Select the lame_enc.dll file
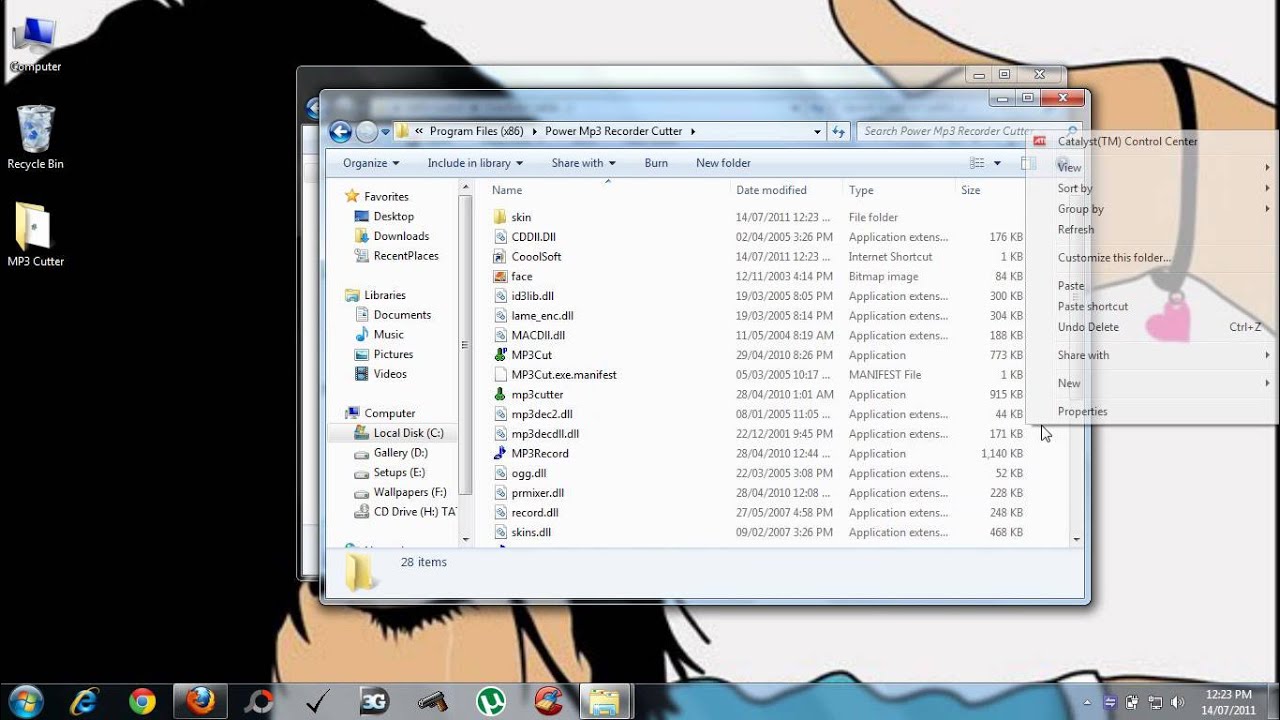This screenshot has height=720, width=1280. point(542,316)
